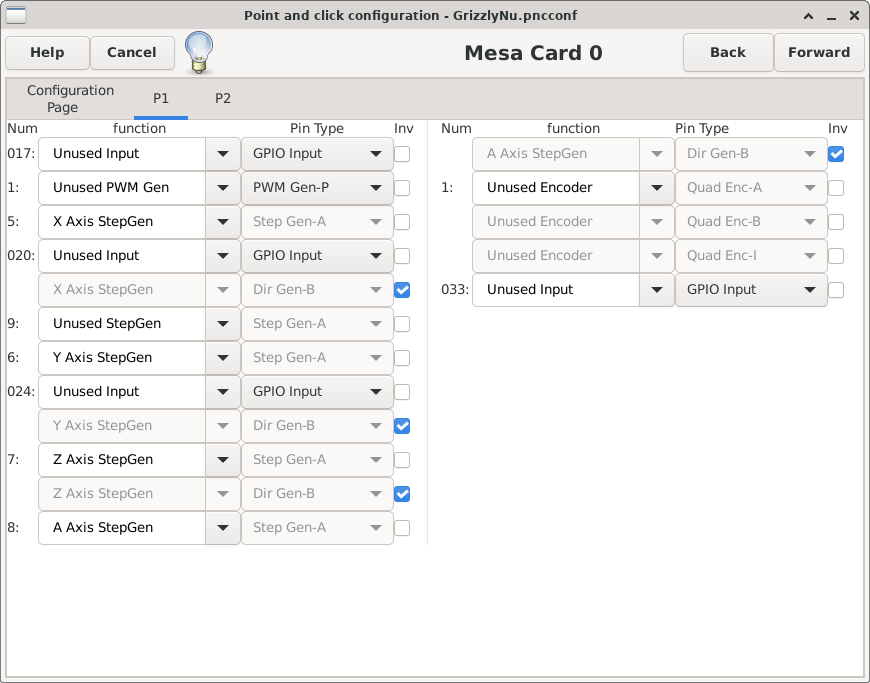Click the 'Mesa Card 0' page title

pyautogui.click(x=533, y=53)
